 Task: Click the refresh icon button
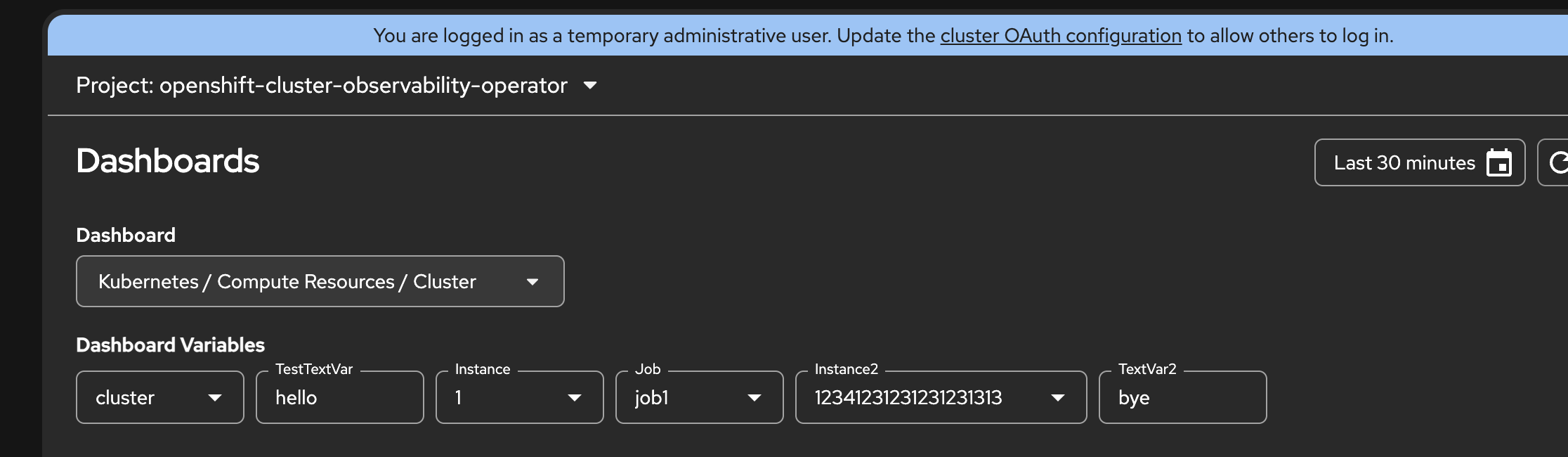click(1558, 163)
